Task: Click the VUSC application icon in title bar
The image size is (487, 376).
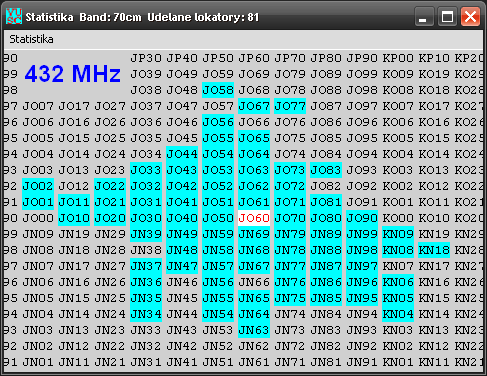Action: pyautogui.click(x=14, y=16)
